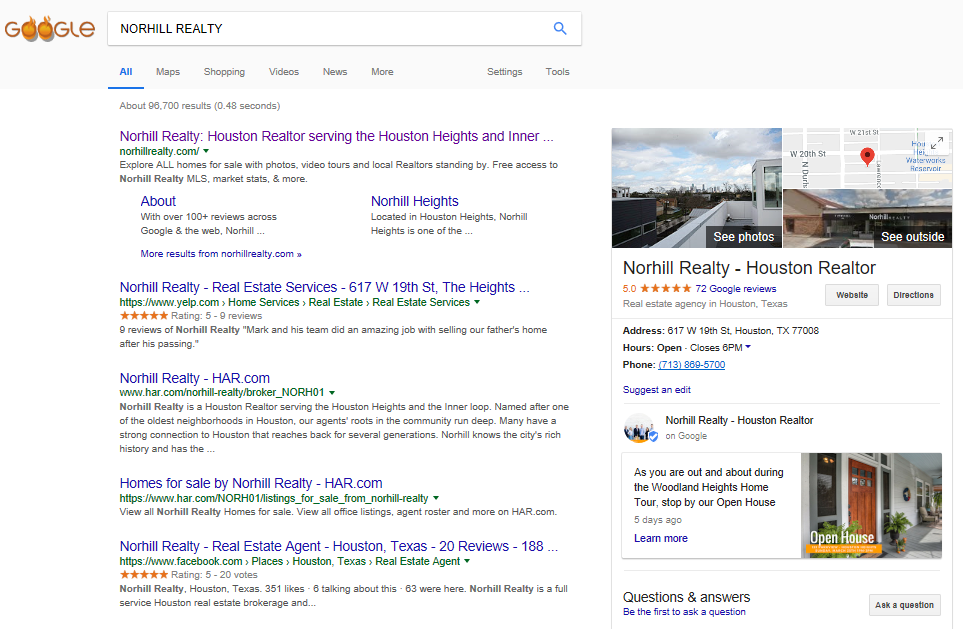Viewport: 963px width, 629px height.
Task: Switch to the Videos tab
Action: pyautogui.click(x=284, y=72)
